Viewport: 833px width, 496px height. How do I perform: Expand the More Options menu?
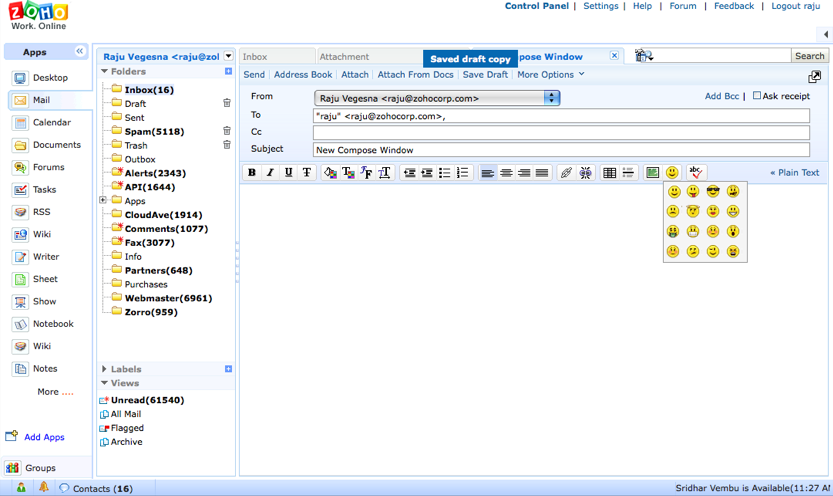pyautogui.click(x=550, y=74)
